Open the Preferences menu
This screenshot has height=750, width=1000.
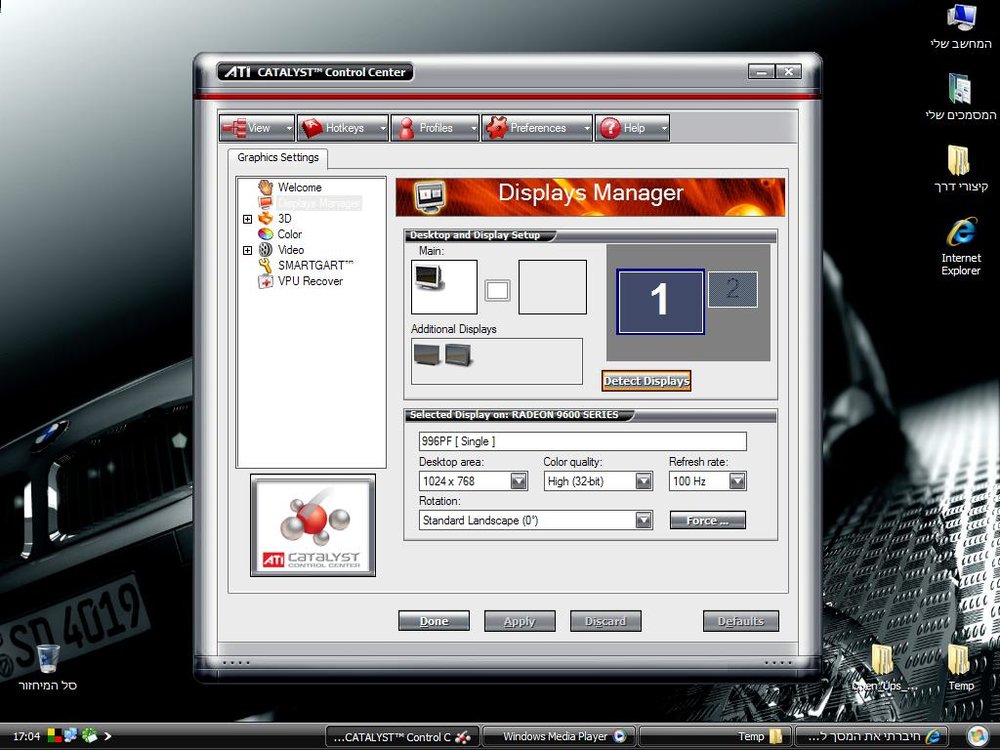pos(537,128)
